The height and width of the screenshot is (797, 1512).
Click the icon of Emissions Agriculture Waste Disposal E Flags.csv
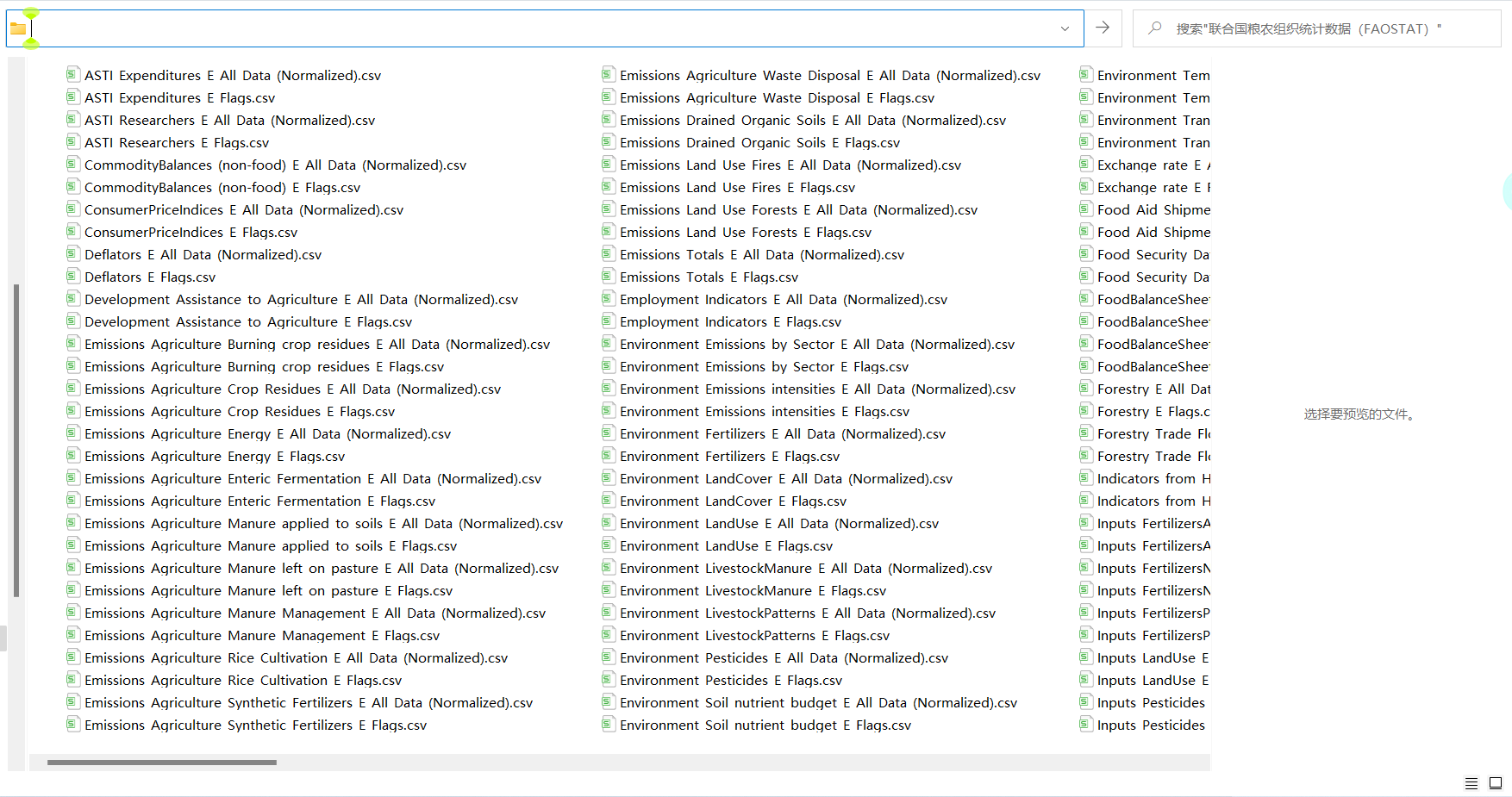click(609, 97)
